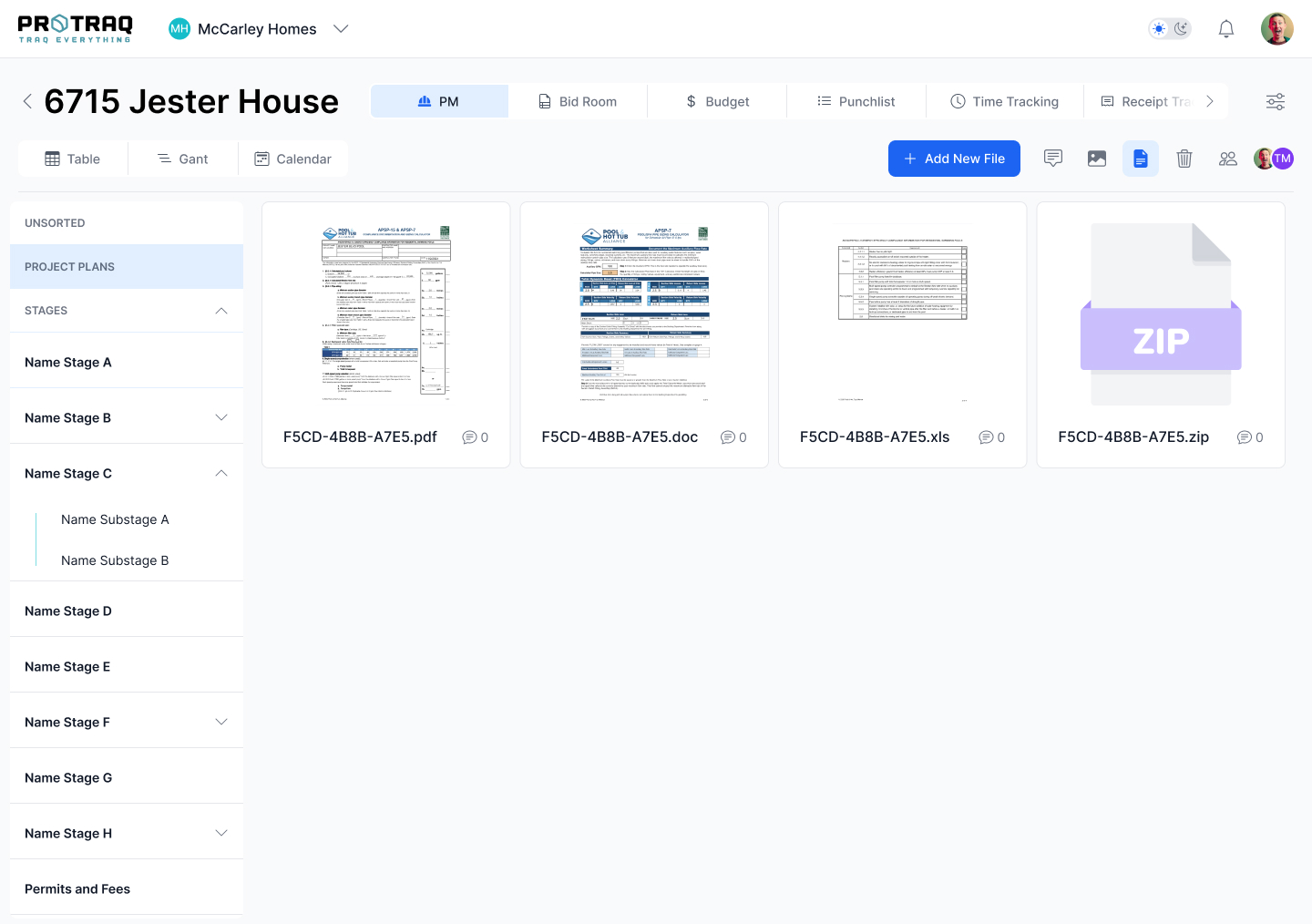This screenshot has width=1312, height=924.
Task: Switch to the Bid Room tab
Action: coord(578,101)
